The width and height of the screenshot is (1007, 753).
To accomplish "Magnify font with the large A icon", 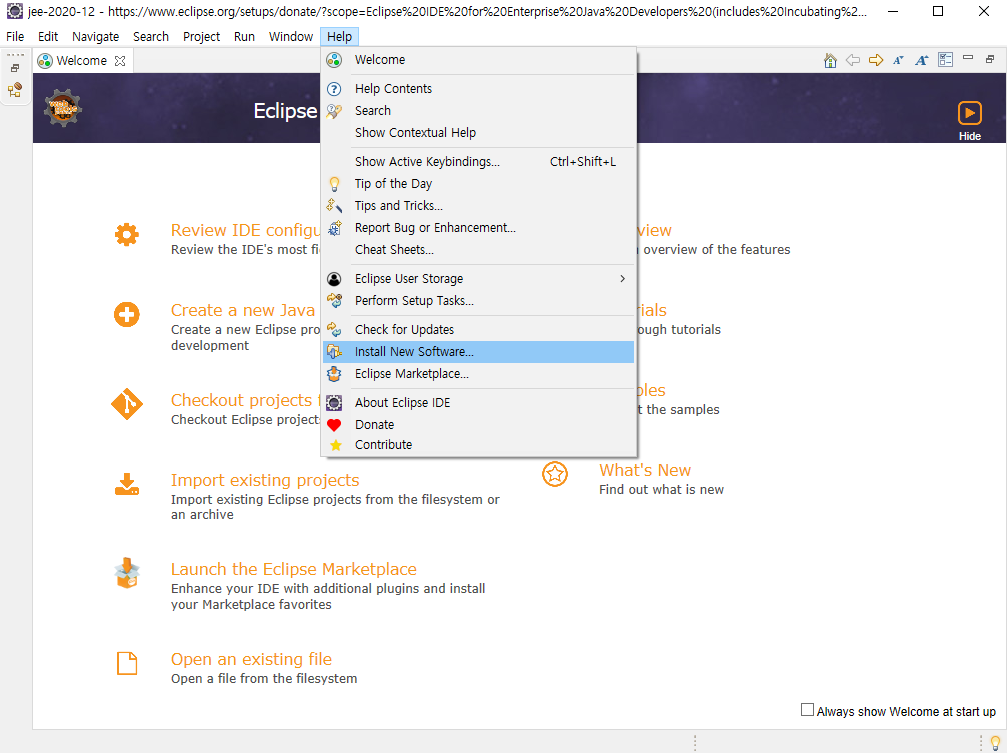I will [x=922, y=60].
